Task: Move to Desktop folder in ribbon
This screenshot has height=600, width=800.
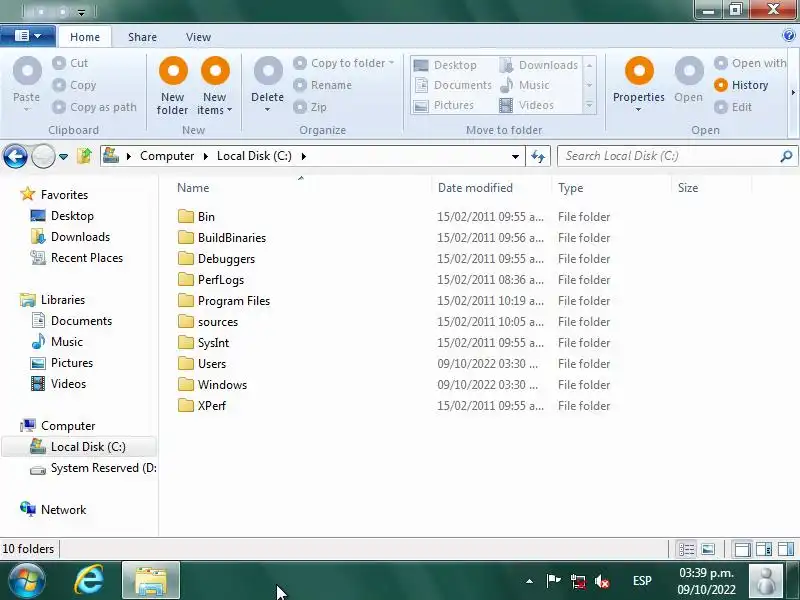Action: [x=445, y=65]
